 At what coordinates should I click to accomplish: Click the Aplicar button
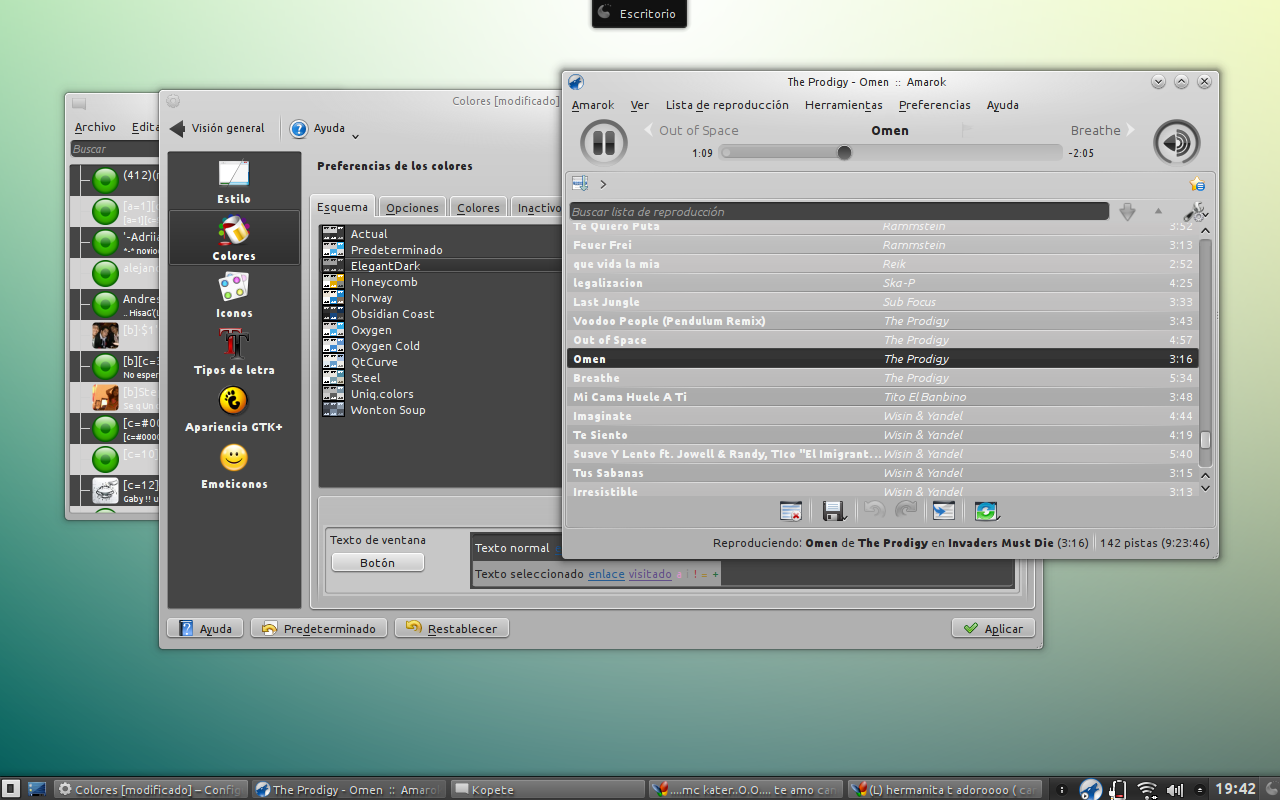[993, 628]
